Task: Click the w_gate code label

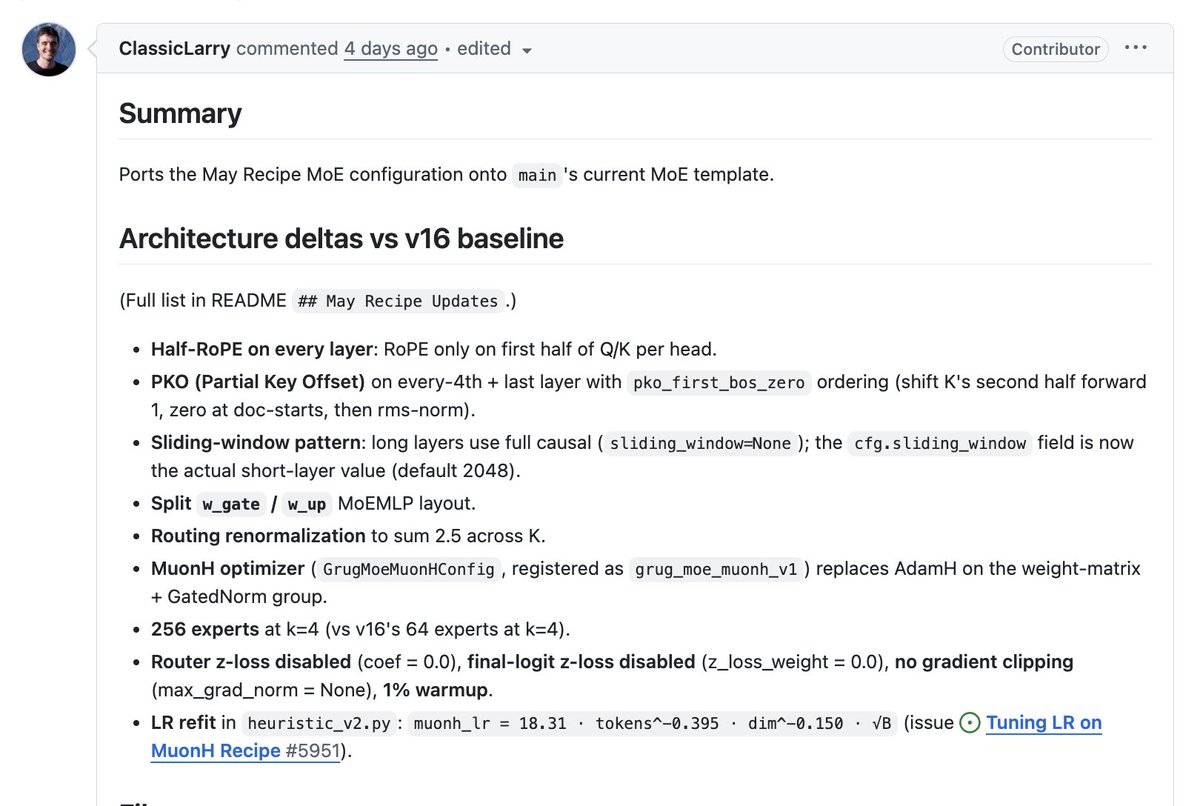Action: (x=231, y=505)
